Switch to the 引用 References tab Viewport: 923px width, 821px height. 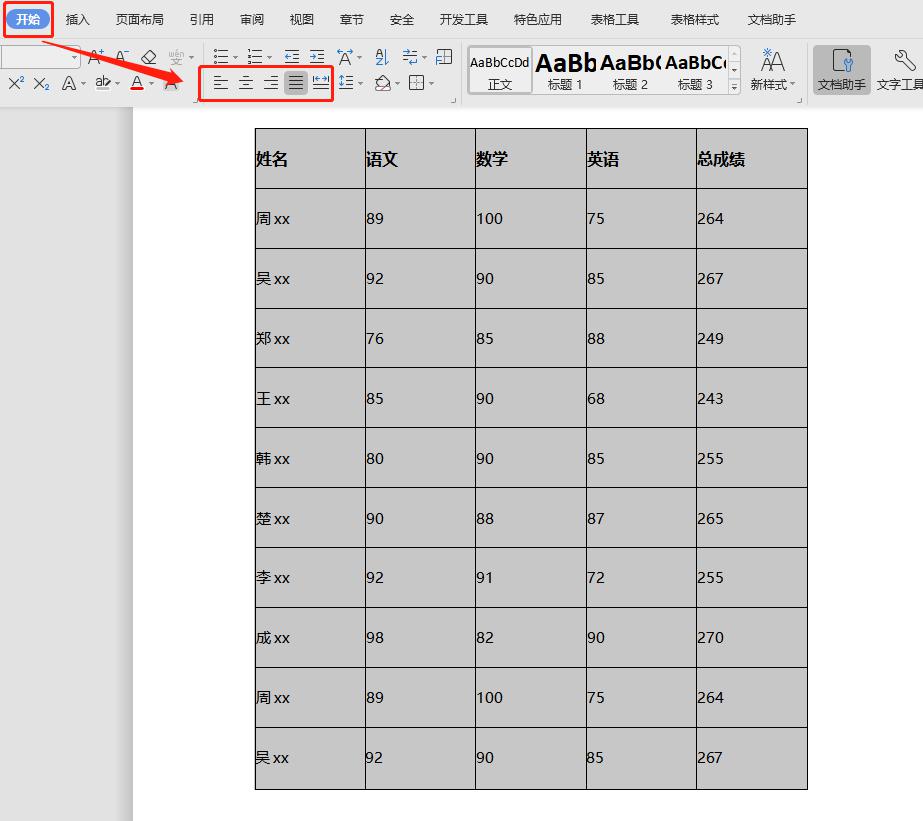pyautogui.click(x=201, y=19)
